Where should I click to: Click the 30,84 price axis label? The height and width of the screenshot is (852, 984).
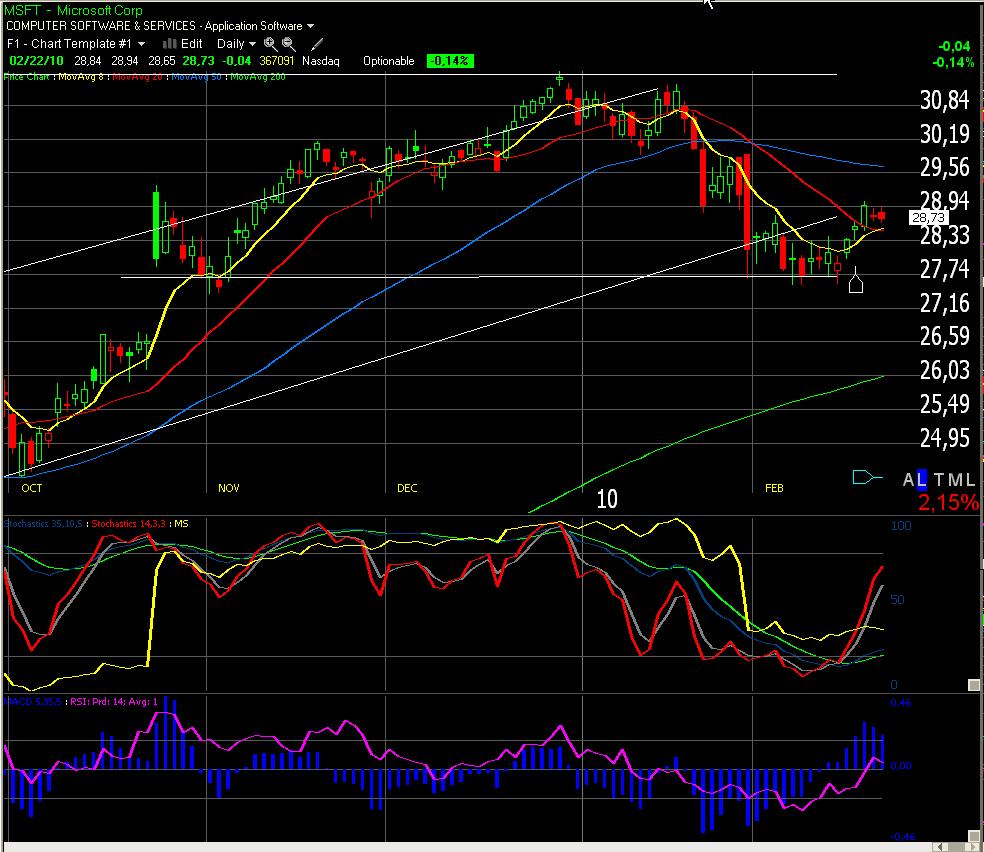(x=944, y=100)
